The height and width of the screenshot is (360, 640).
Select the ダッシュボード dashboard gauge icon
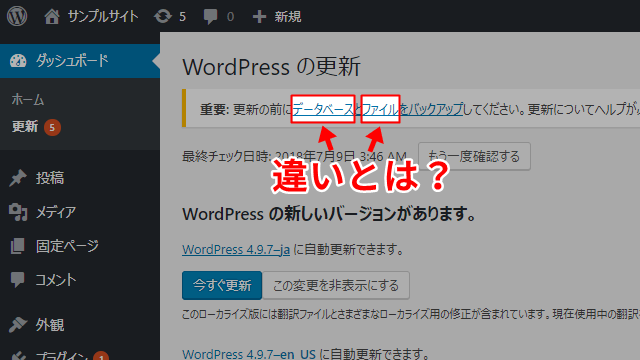[x=18, y=61]
